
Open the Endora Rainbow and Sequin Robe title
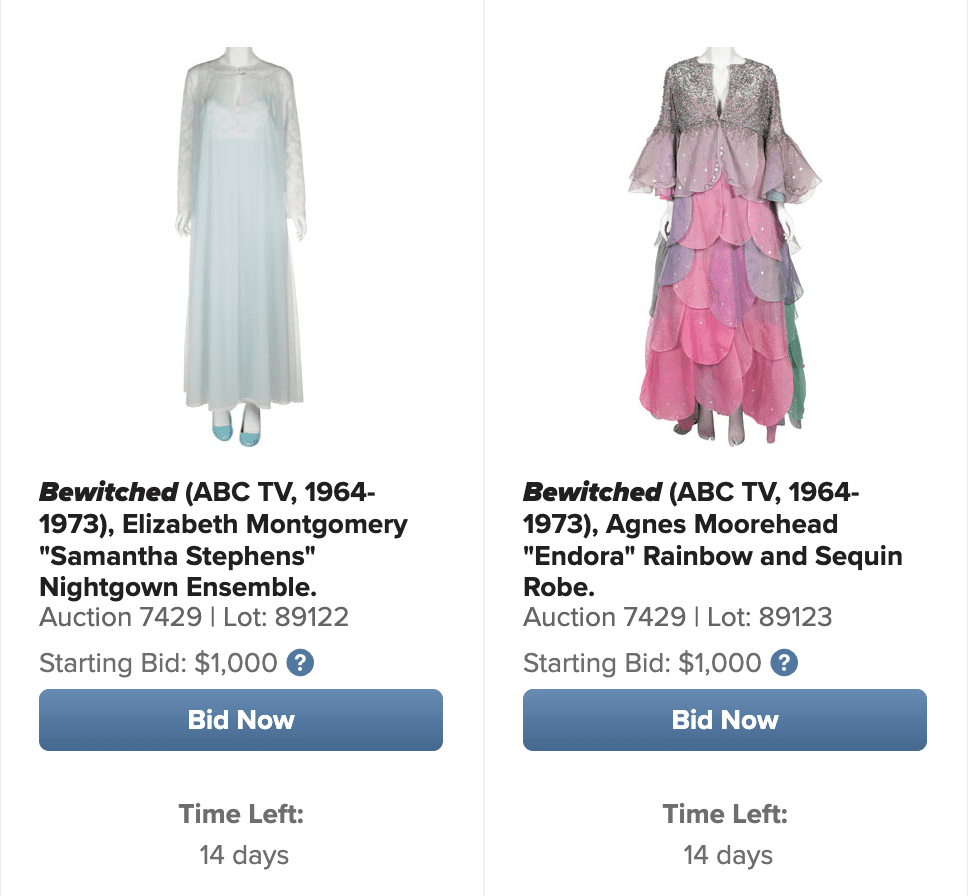[712, 540]
